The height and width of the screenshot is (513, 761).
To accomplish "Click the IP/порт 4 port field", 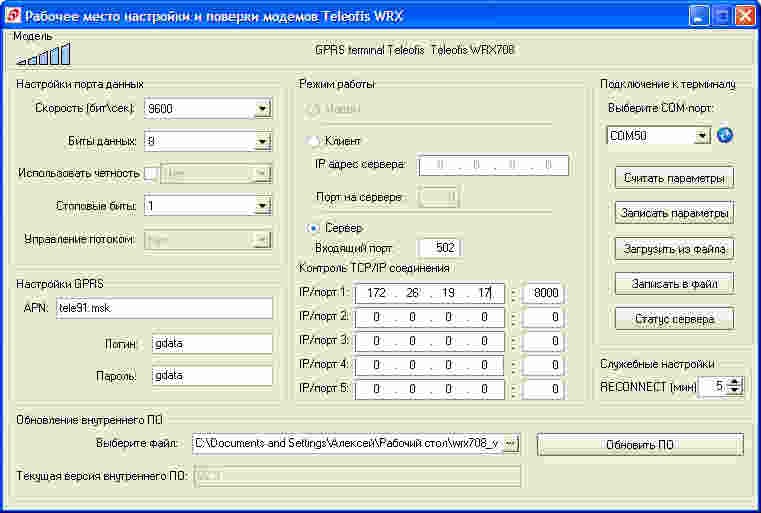I will (x=542, y=365).
